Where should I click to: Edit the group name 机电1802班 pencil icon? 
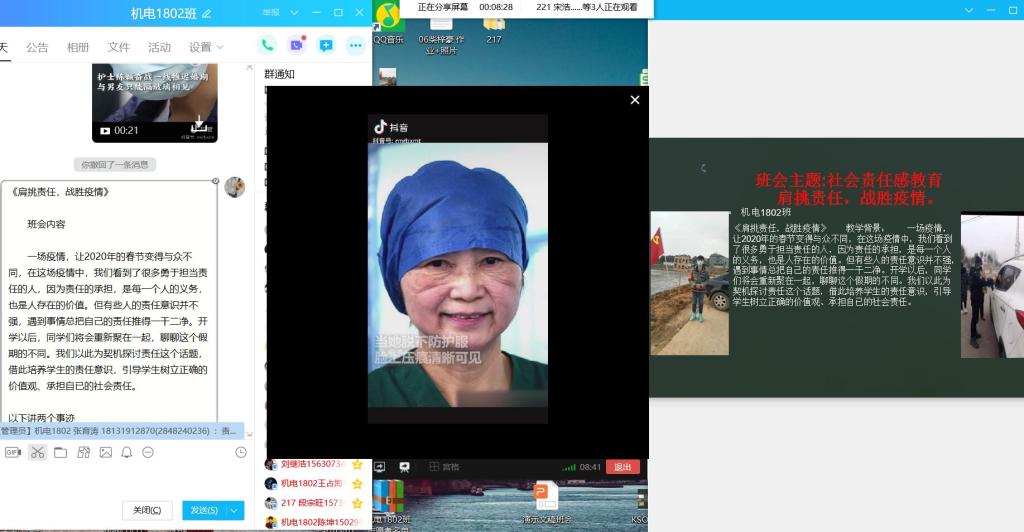(x=207, y=14)
